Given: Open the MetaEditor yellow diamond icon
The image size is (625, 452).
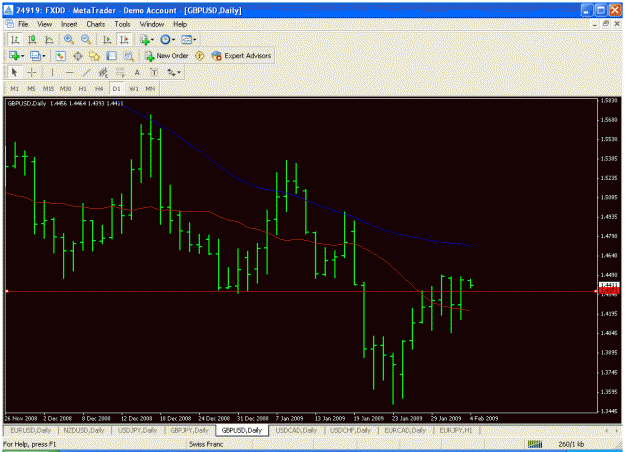Looking at the screenshot, I should pos(199,56).
